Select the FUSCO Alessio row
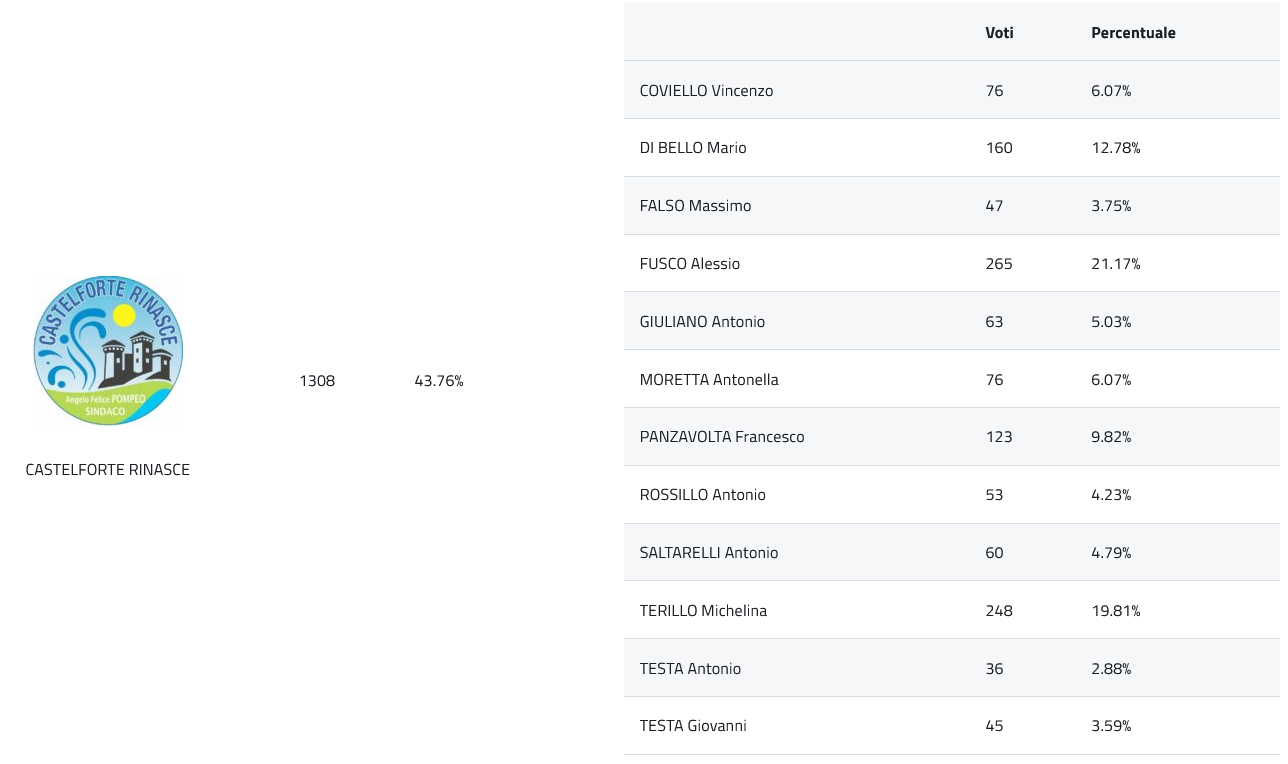 [x=952, y=264]
